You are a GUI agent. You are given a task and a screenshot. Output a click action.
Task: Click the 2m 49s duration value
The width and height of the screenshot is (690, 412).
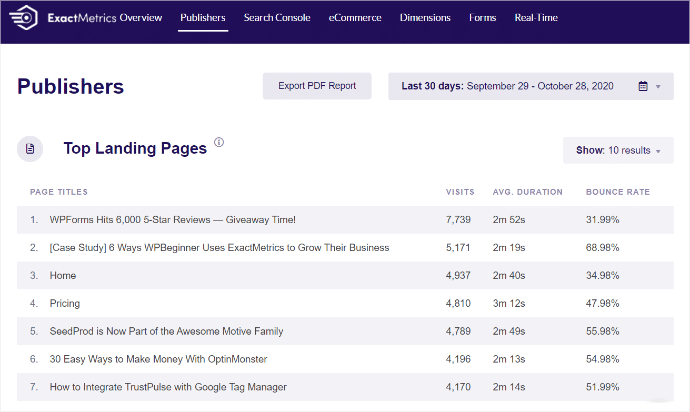coord(509,331)
